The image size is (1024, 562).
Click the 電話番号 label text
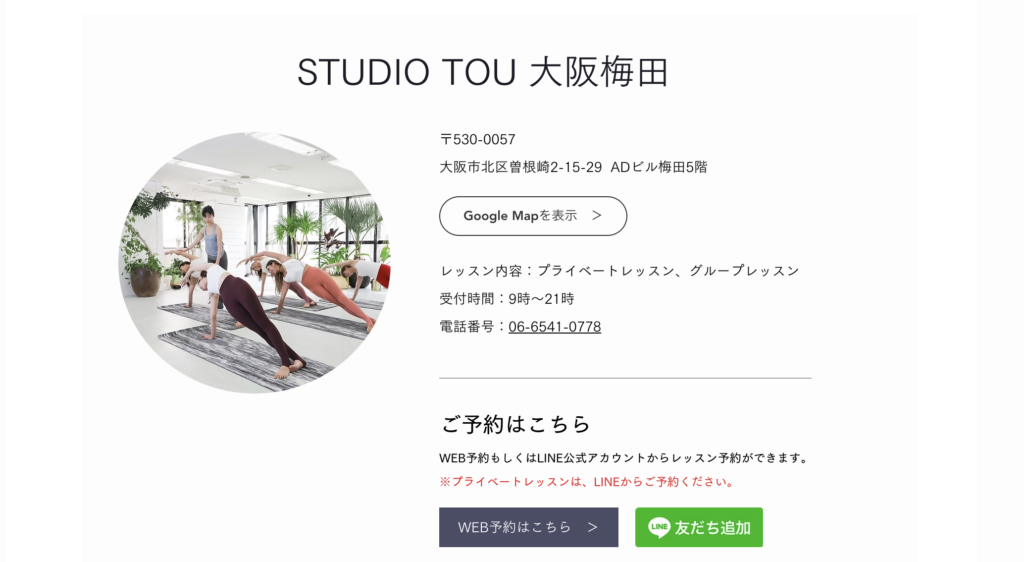pos(467,326)
